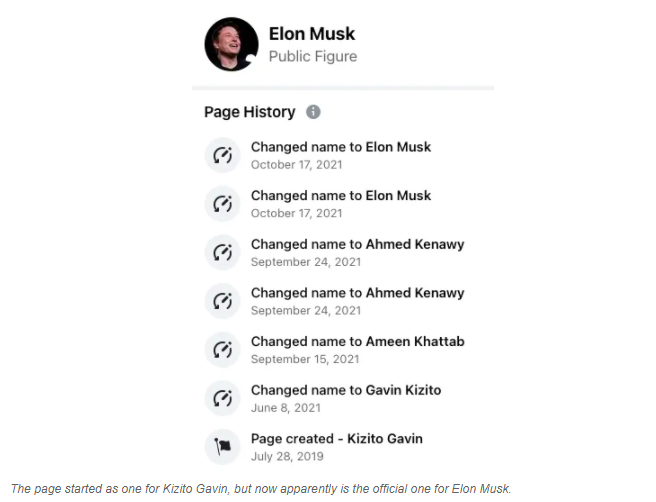
Task: Click the italic caption below the image
Action: (258, 489)
